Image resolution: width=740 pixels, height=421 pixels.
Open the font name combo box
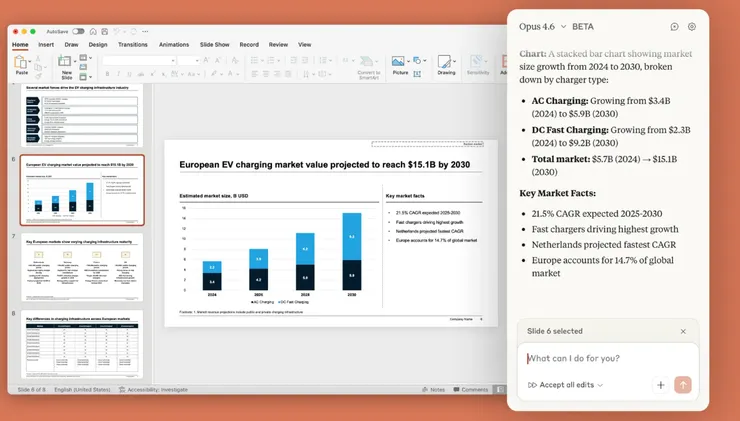[139, 60]
